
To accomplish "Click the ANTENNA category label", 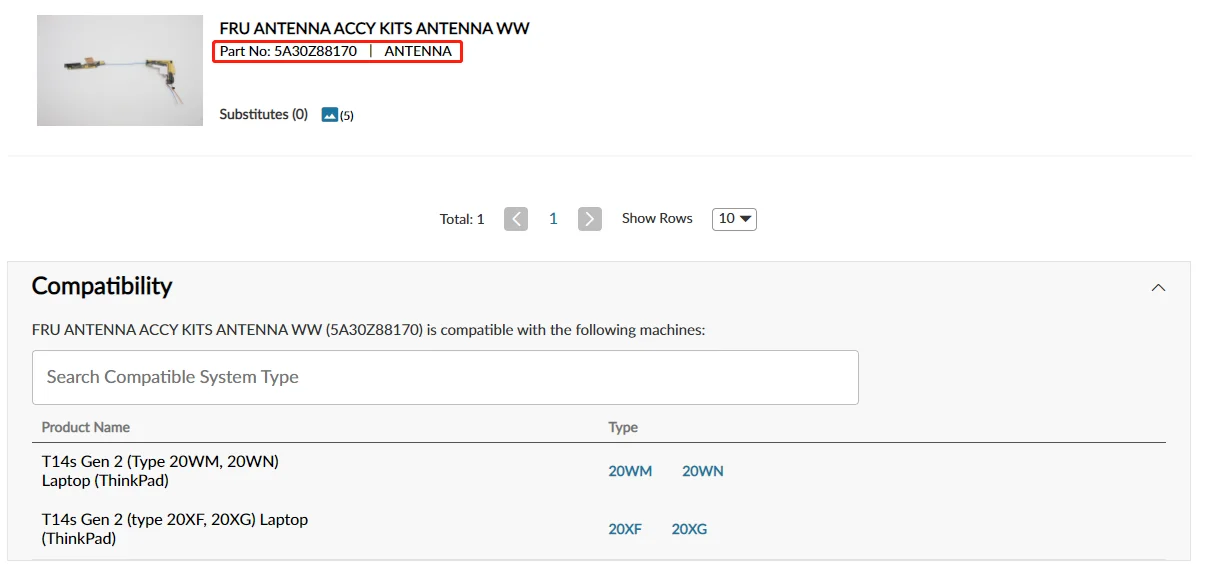I will click(x=418, y=51).
